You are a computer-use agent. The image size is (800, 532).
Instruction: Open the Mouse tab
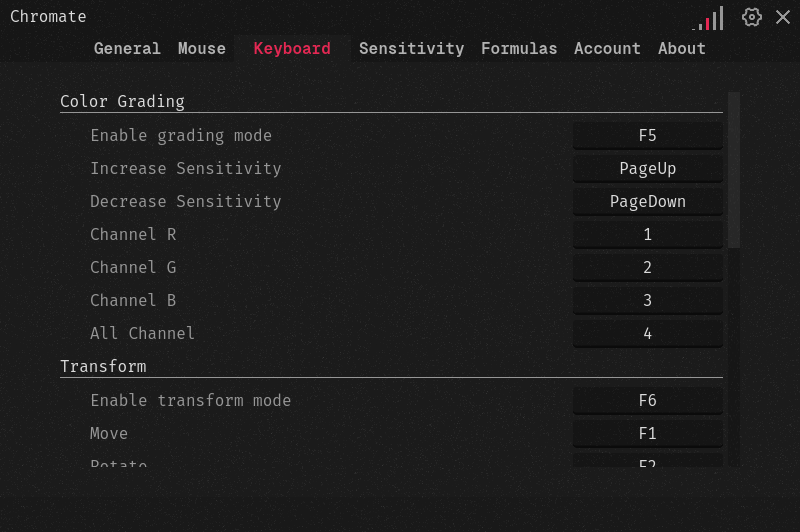point(202,48)
